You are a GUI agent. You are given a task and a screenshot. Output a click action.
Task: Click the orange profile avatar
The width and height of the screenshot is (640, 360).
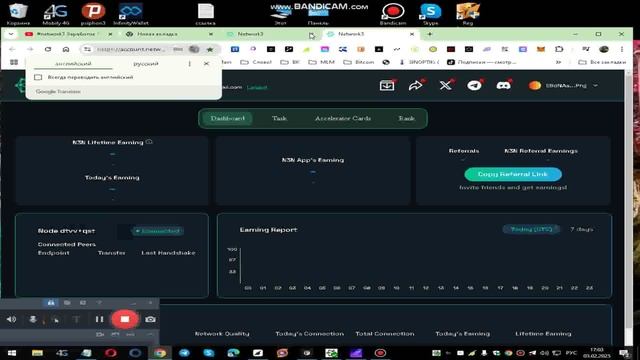coord(535,86)
